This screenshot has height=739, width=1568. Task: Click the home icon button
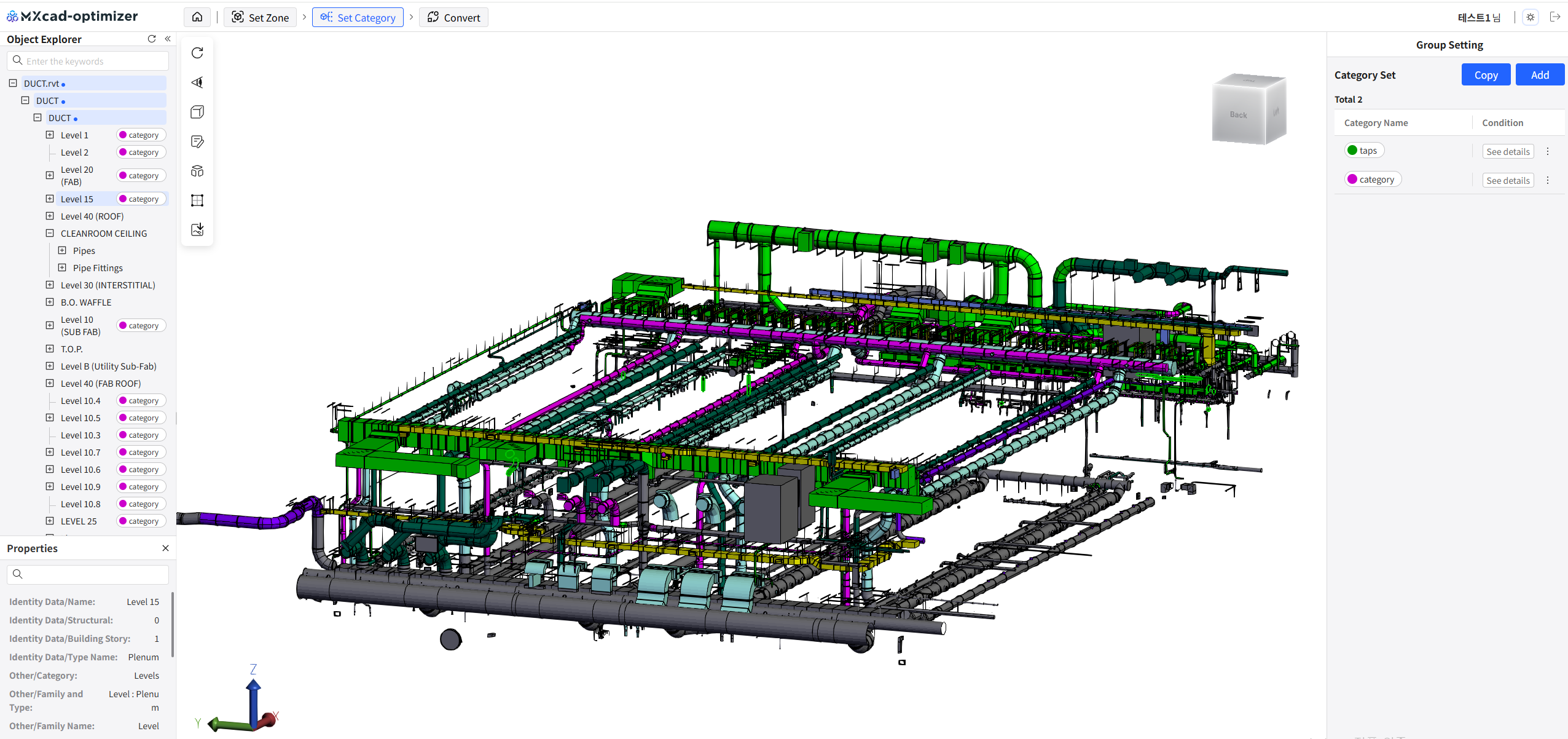click(197, 17)
